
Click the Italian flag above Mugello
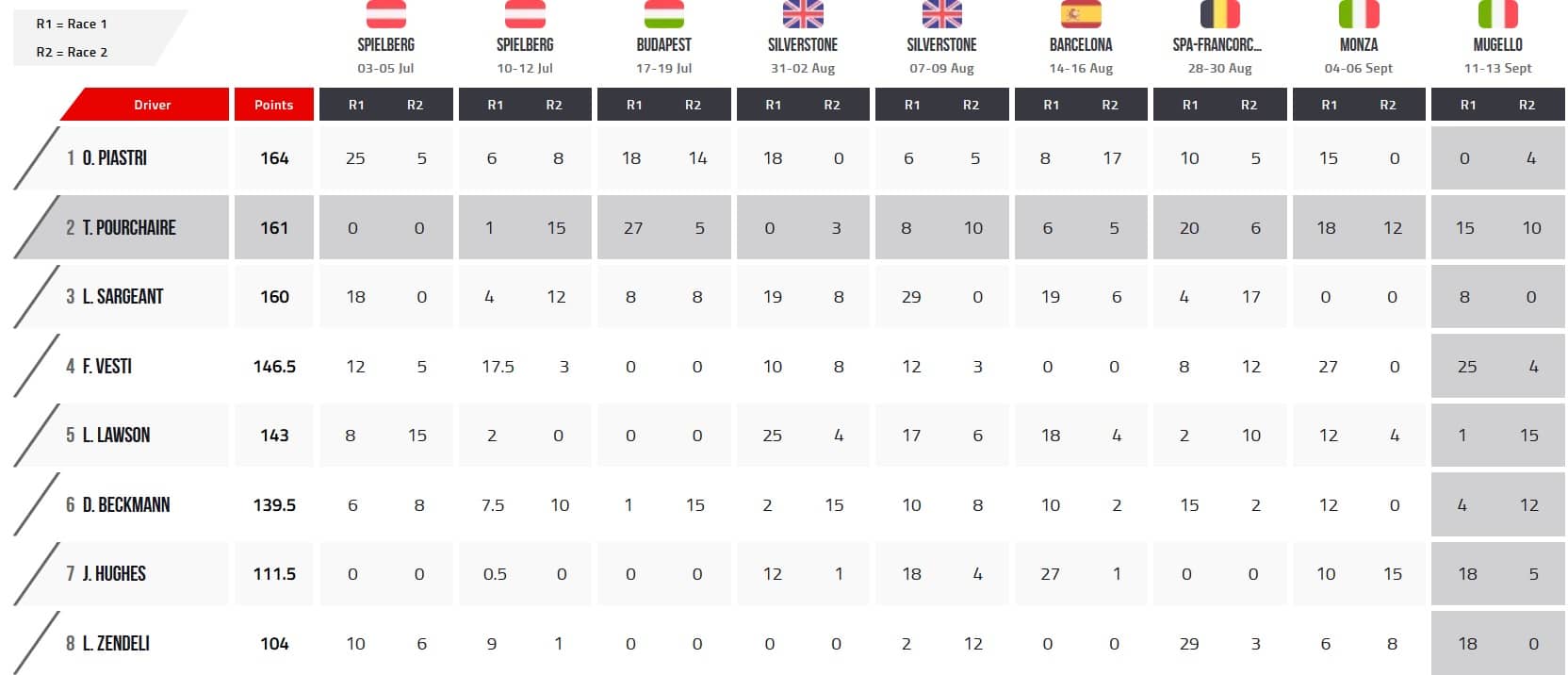coord(1497,14)
